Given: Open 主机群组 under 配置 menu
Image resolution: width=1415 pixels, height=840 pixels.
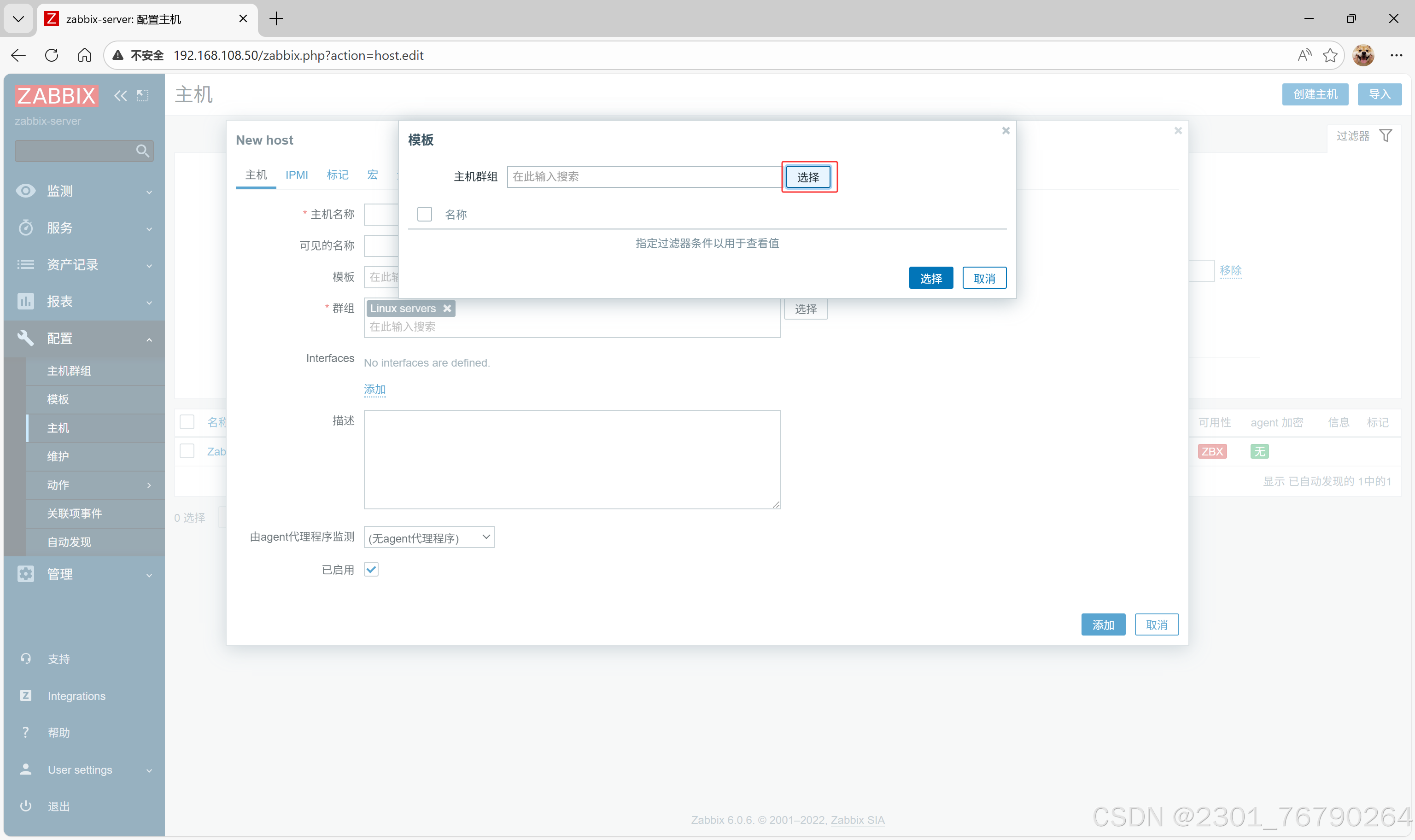Looking at the screenshot, I should [69, 371].
